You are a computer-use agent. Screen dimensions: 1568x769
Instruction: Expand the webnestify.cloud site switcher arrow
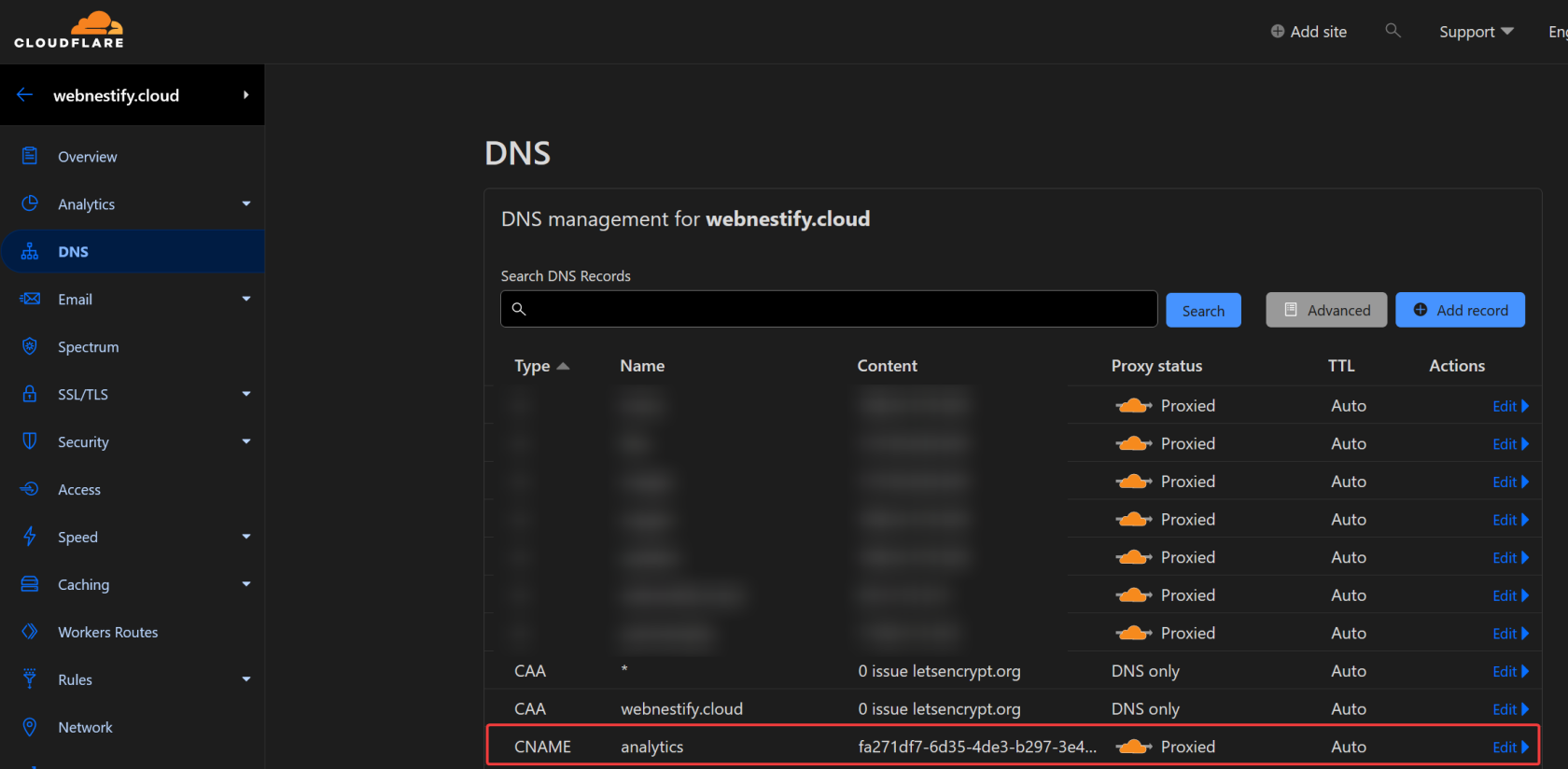pyautogui.click(x=245, y=95)
